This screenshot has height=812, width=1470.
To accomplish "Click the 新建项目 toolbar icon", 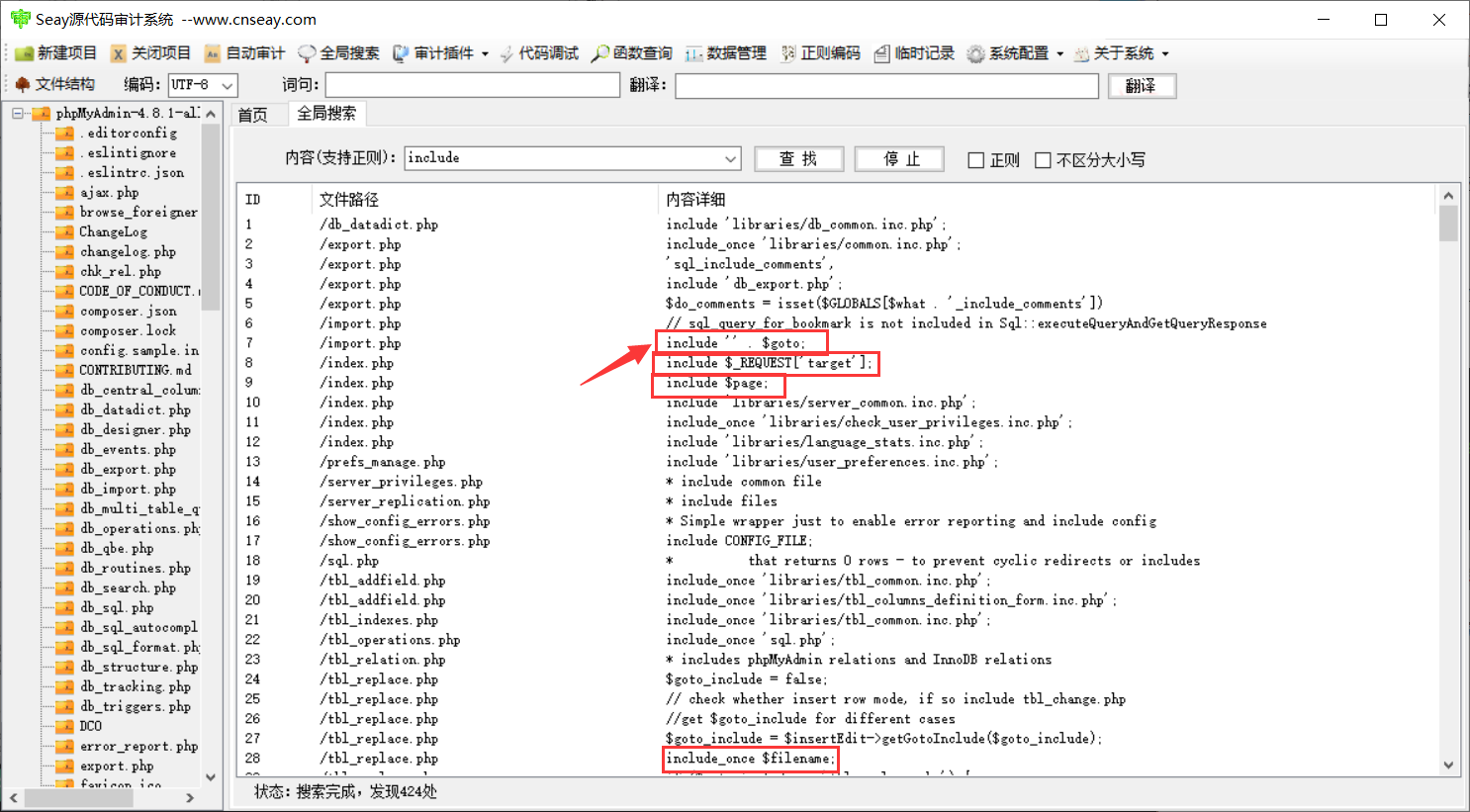I will click(x=24, y=53).
